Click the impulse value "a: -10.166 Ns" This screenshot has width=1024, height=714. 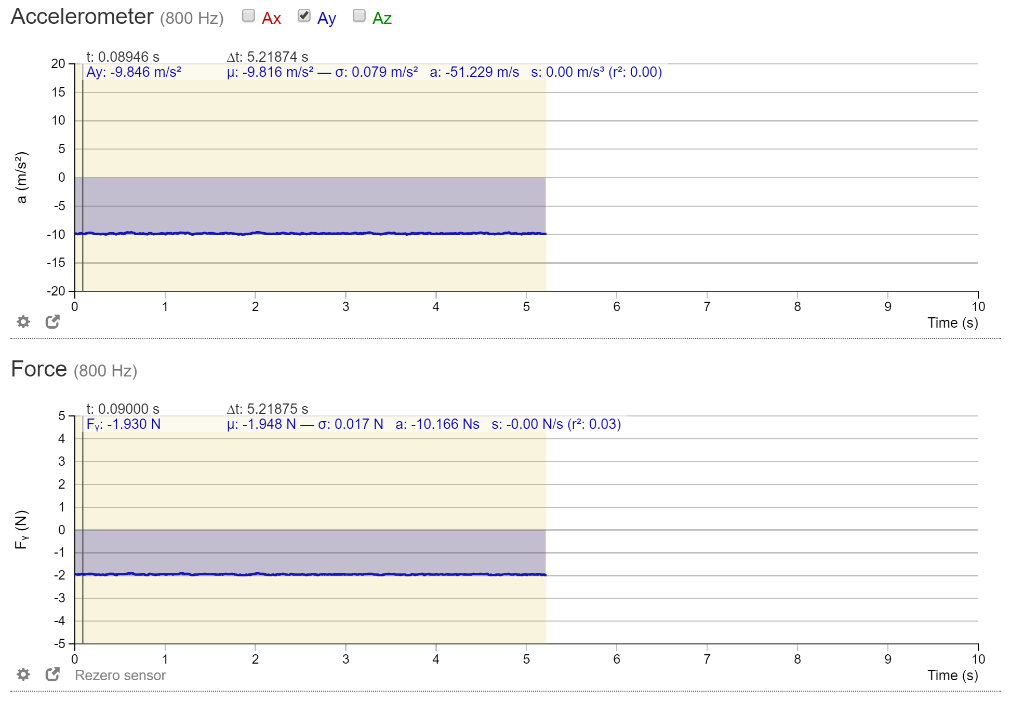click(438, 425)
